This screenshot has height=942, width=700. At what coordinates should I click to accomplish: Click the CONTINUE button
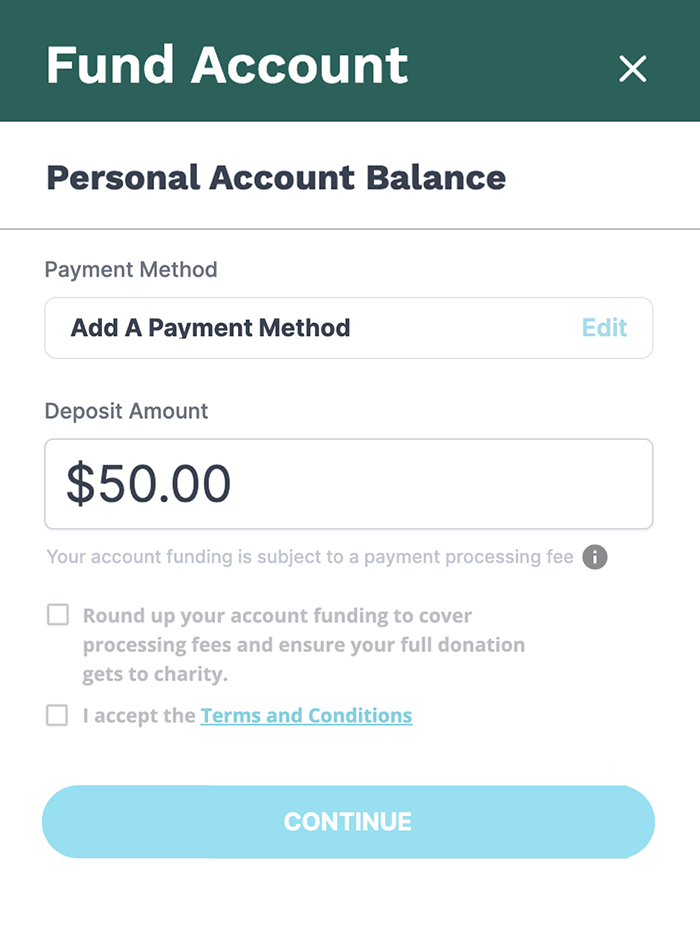348,822
